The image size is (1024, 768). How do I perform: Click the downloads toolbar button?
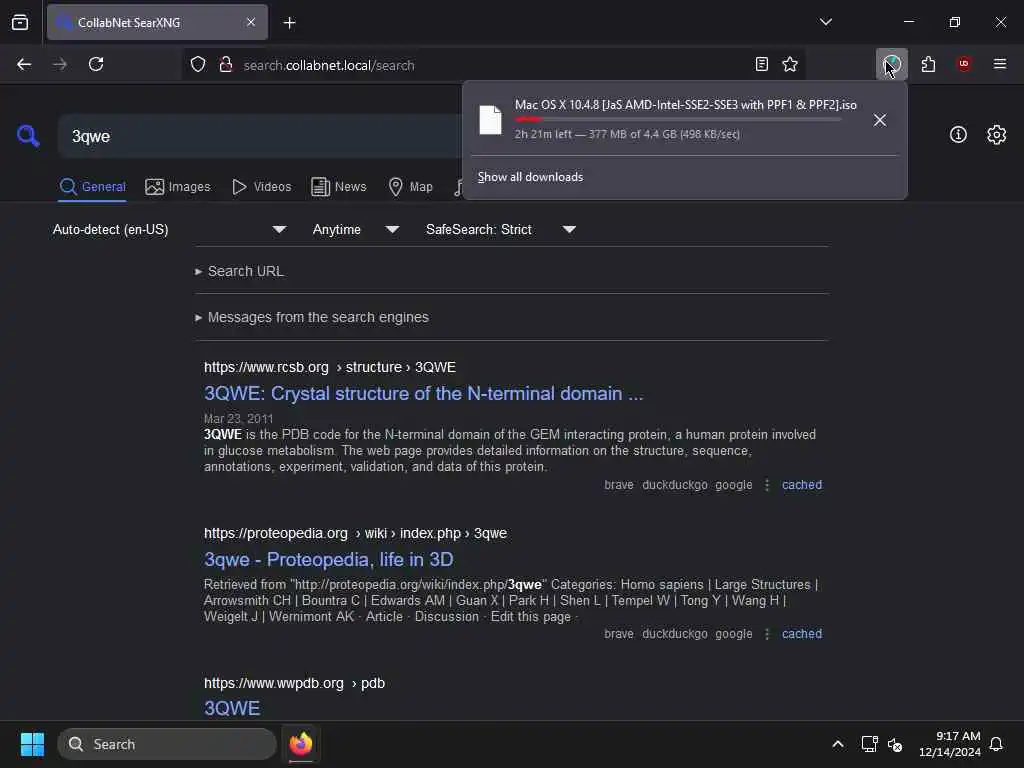pos(891,64)
